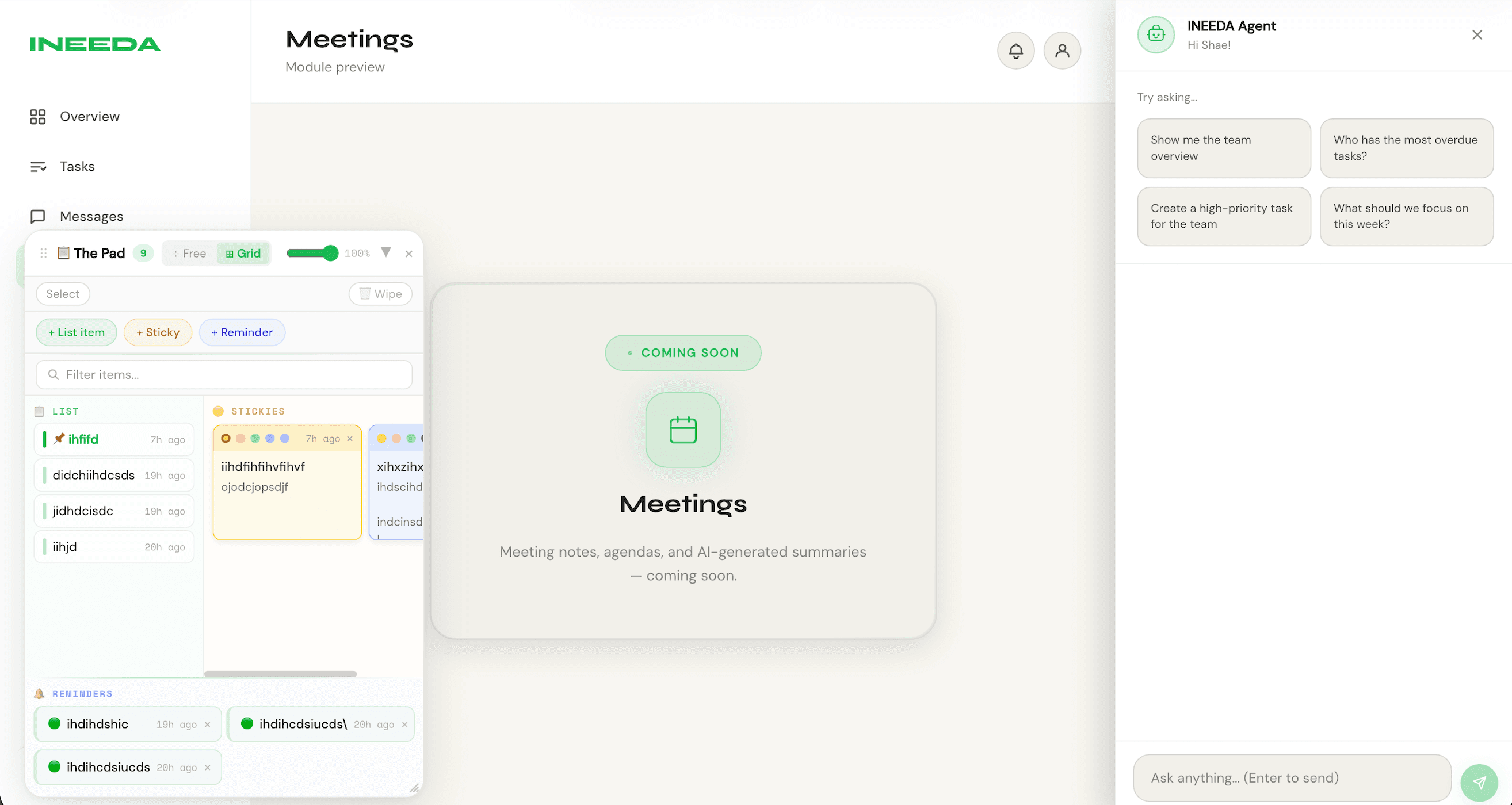Screen dimensions: 1512x805
Task: Switch The Pad to Free layout
Action: point(189,254)
